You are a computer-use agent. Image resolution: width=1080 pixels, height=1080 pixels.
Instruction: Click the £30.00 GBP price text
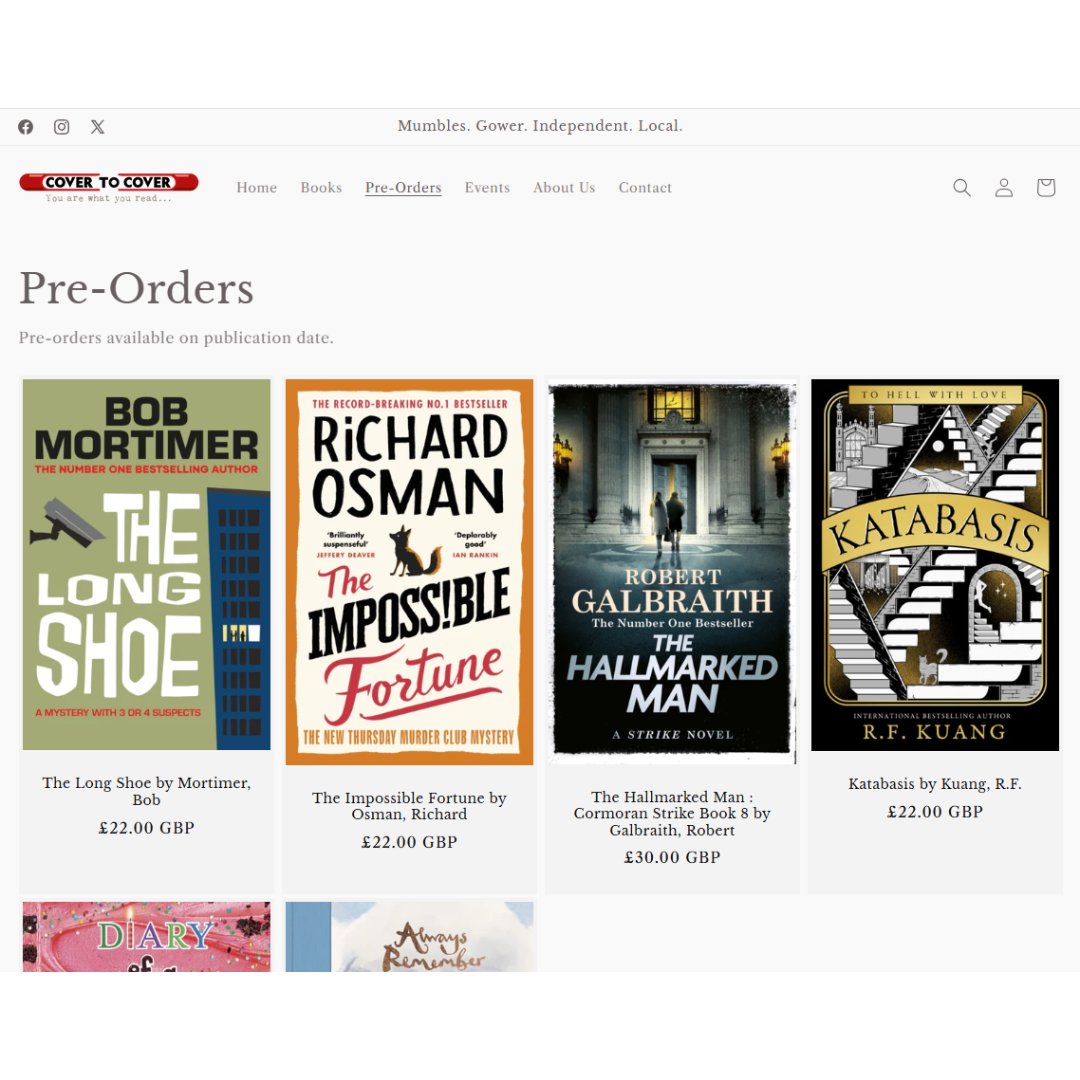672,858
